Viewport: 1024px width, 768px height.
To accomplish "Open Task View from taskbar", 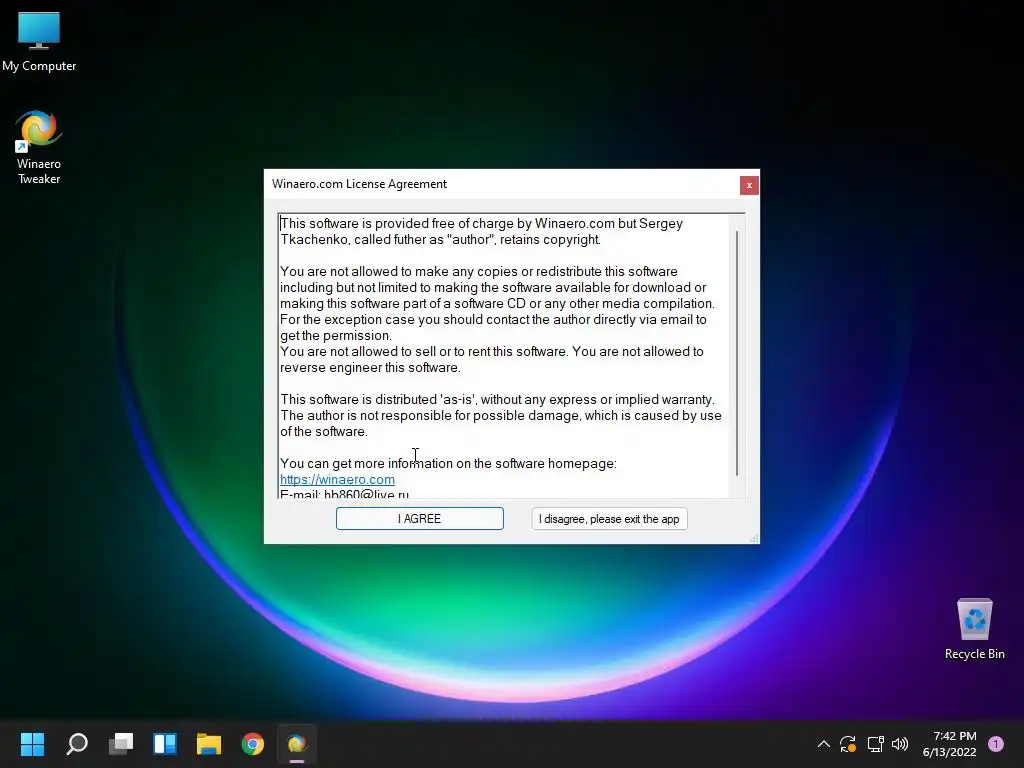I will (x=121, y=744).
